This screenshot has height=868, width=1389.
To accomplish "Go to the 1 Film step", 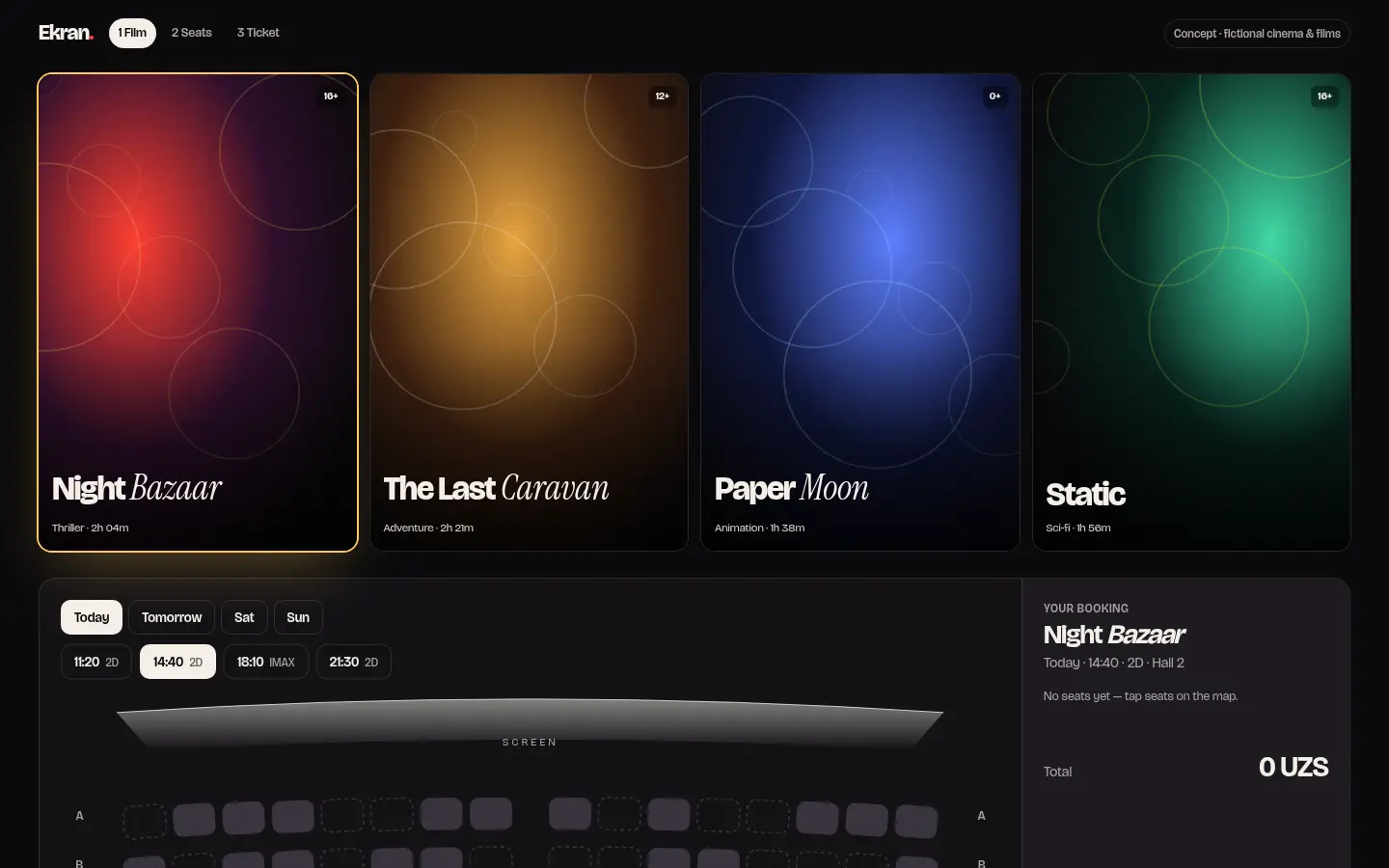I will [x=132, y=33].
